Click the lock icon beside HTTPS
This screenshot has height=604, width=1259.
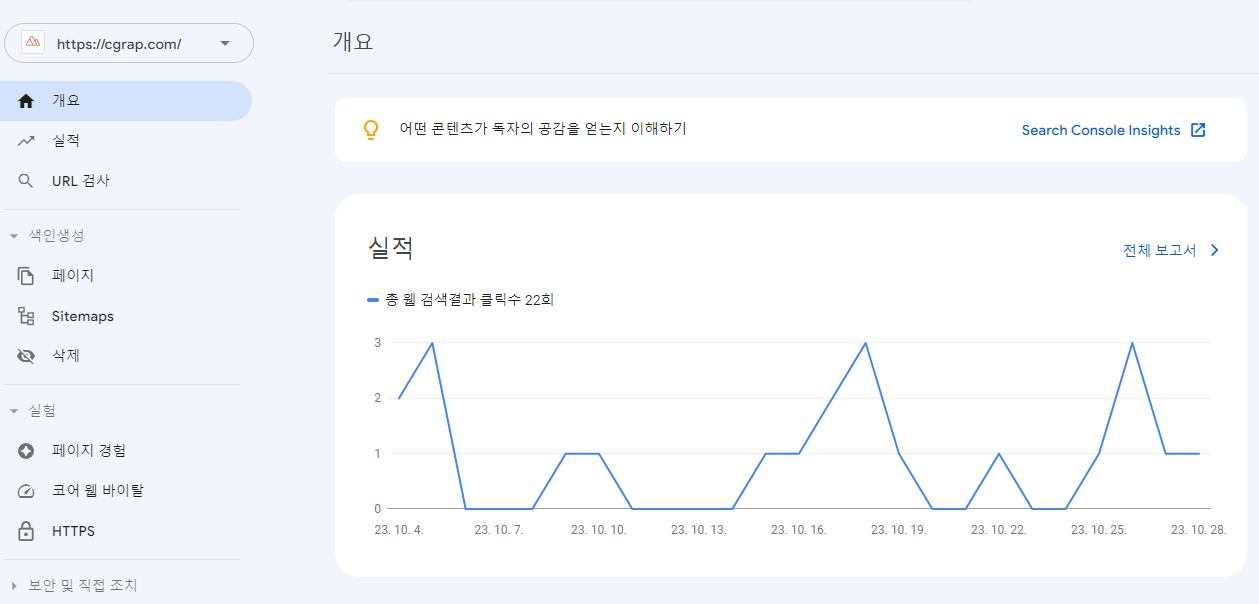(x=27, y=531)
